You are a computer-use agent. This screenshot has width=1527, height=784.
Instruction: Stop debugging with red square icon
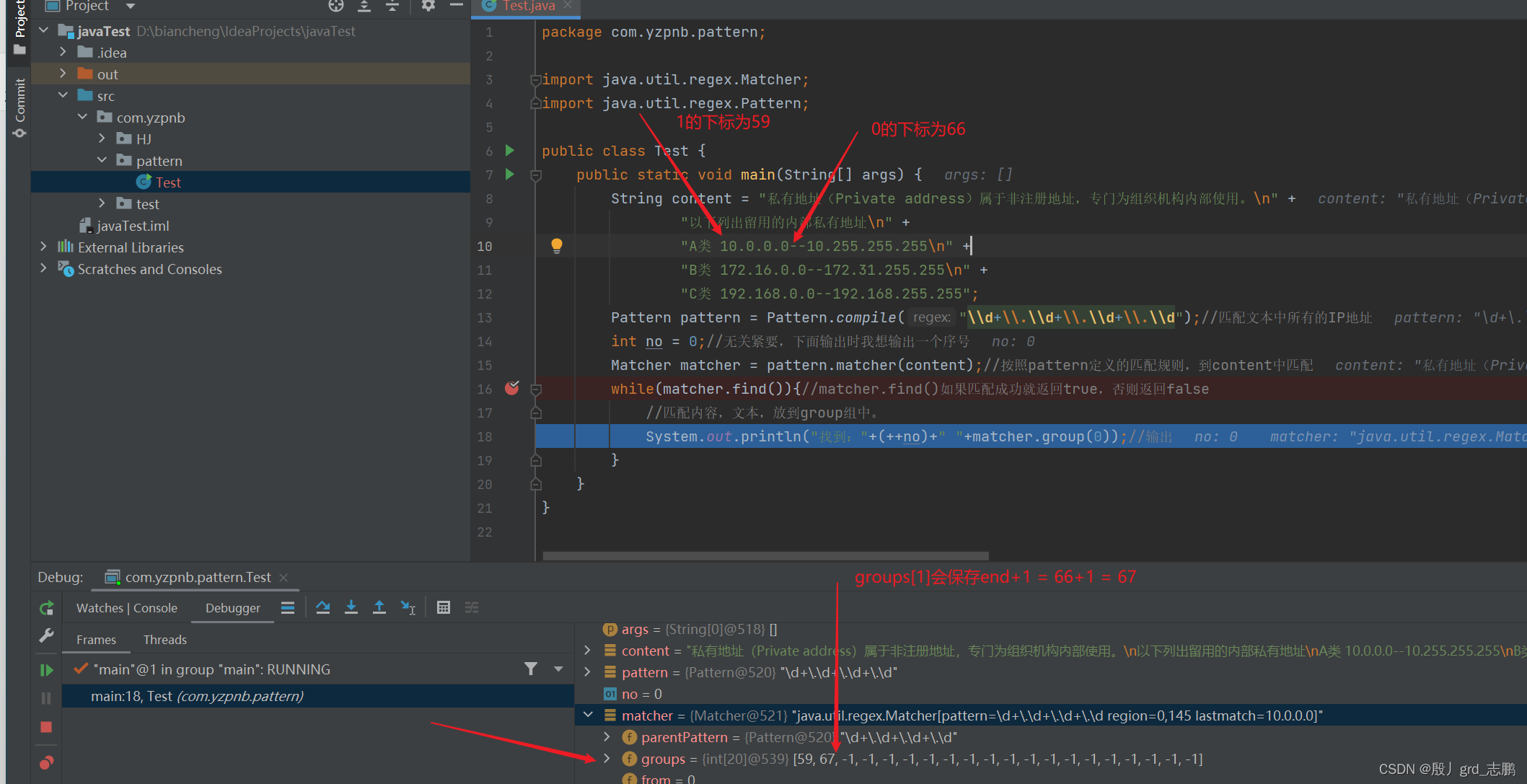[x=47, y=727]
